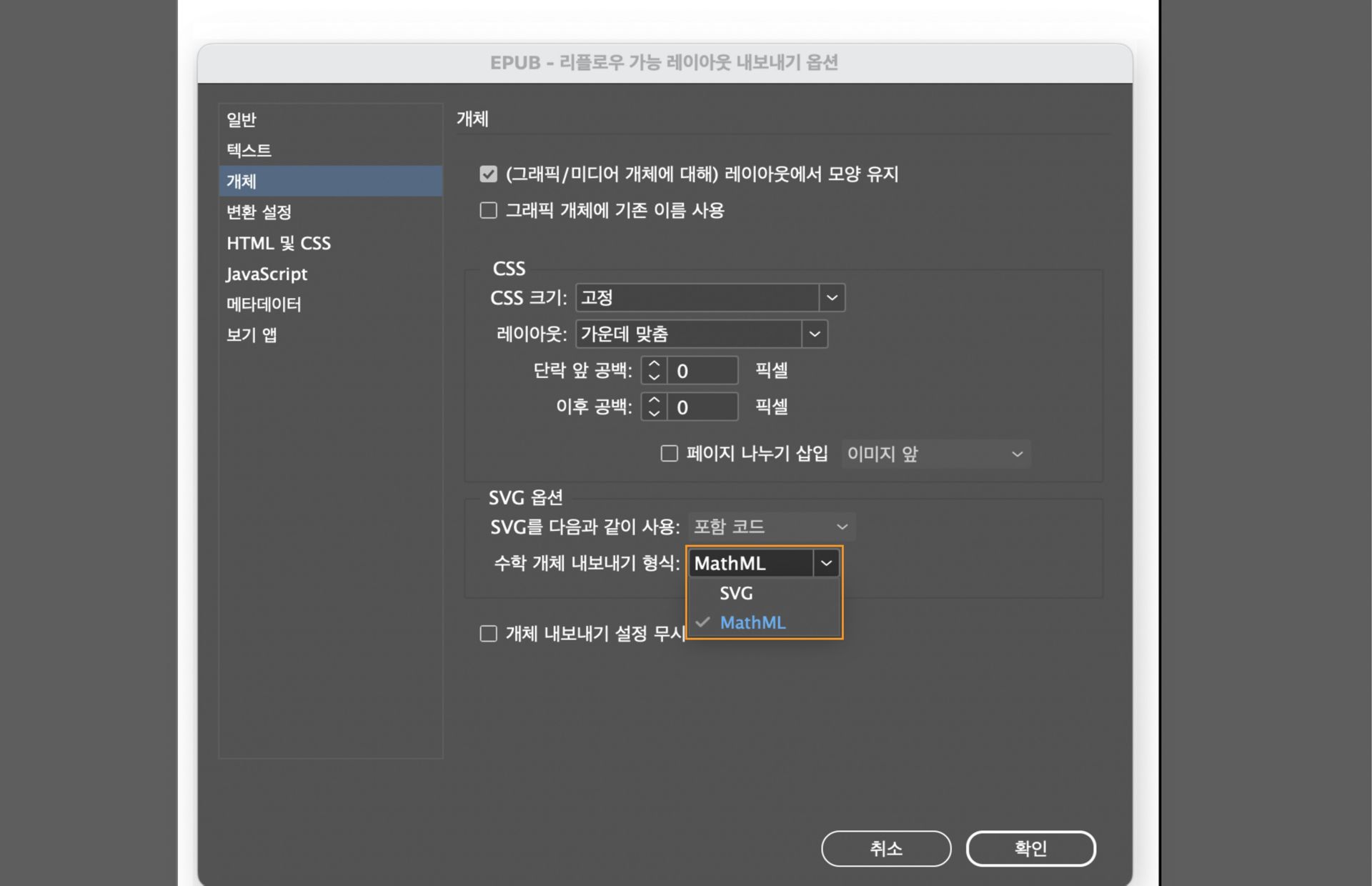
Task: Click 취소 to cancel export
Action: (886, 848)
